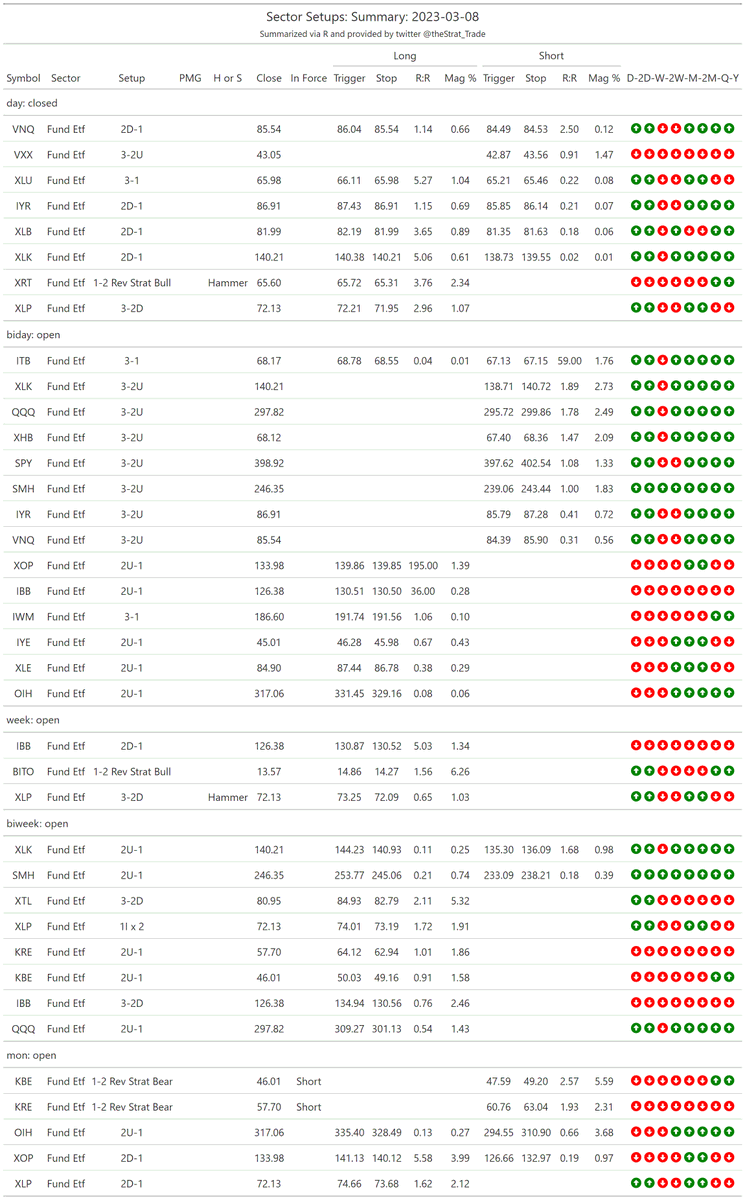Viewport: 745px width, 1200px height.
Task: Click the Long group header
Action: click(x=405, y=56)
